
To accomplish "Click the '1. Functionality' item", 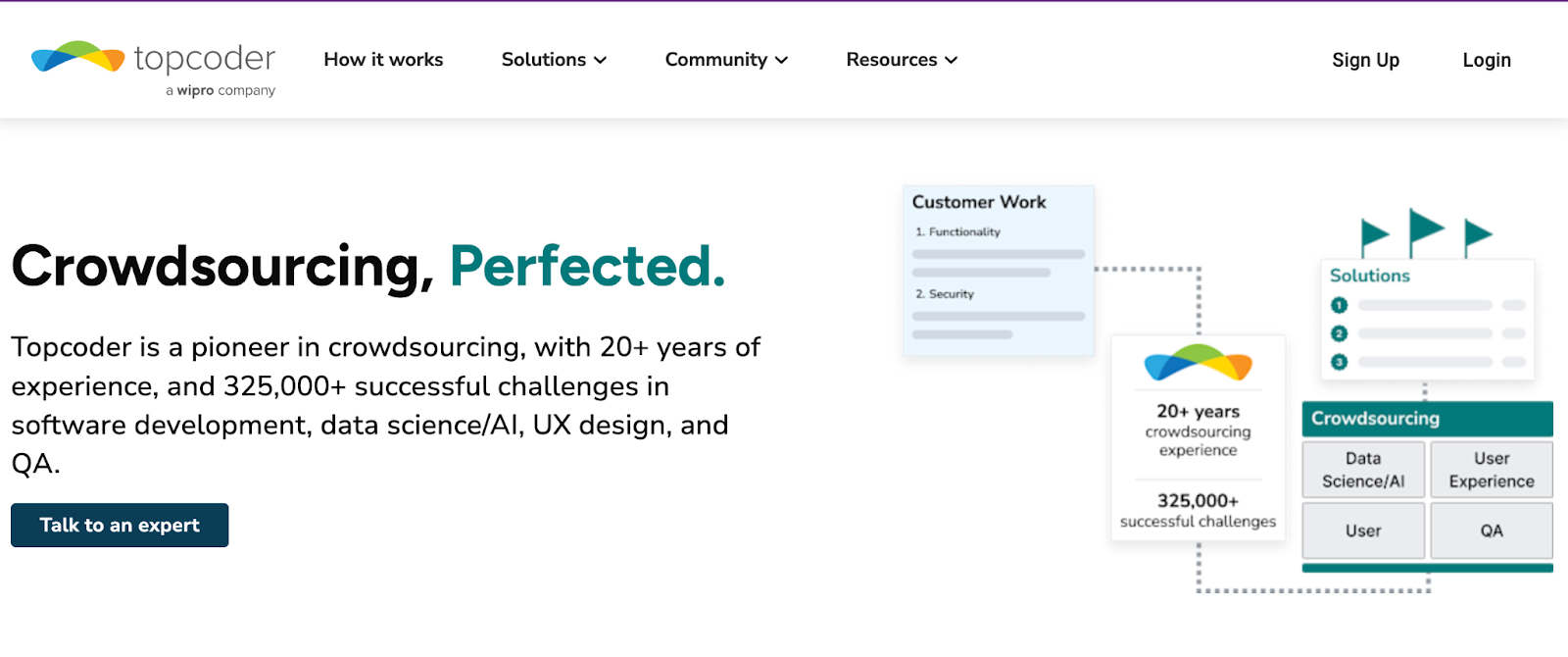I will 957,232.
